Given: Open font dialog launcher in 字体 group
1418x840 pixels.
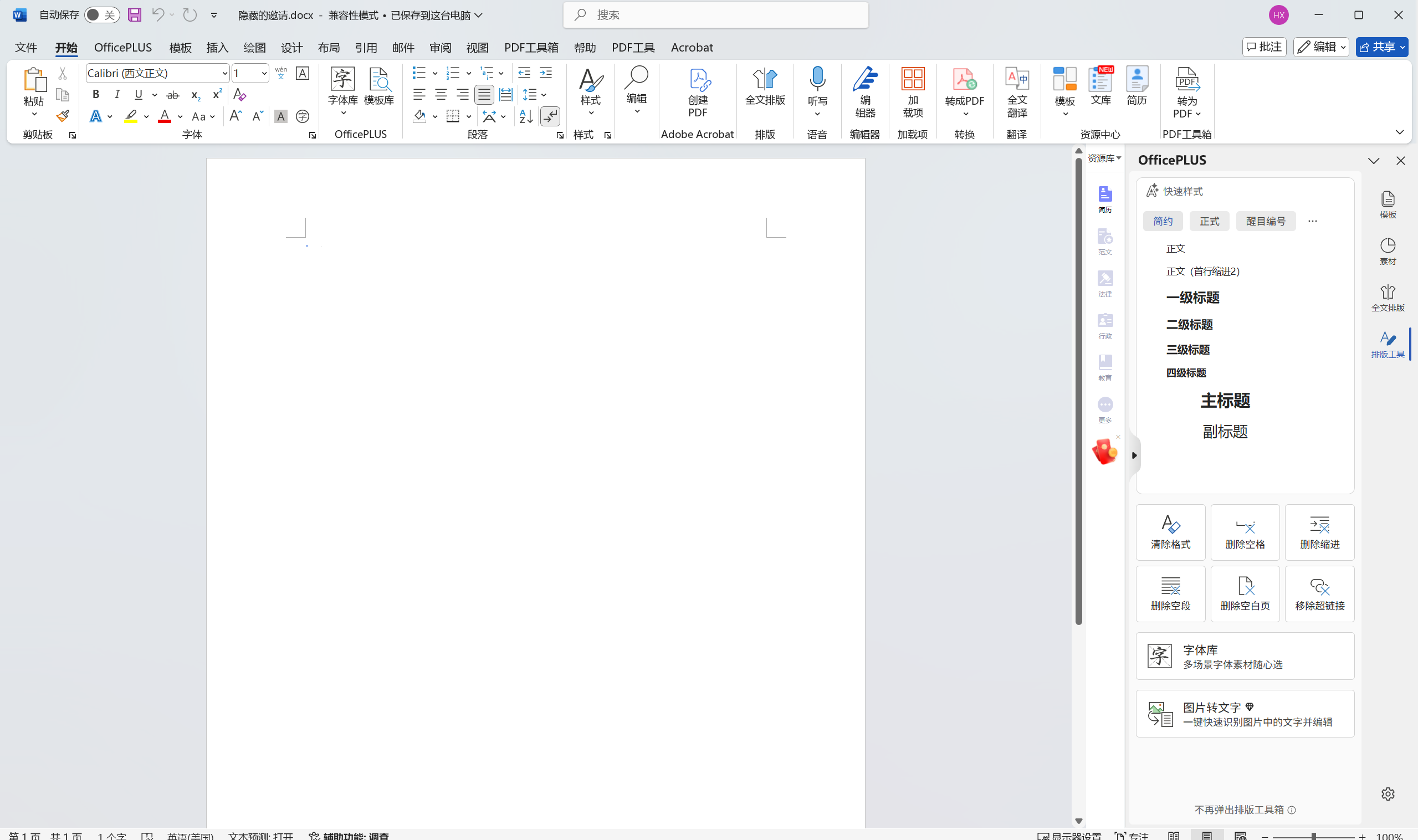Looking at the screenshot, I should [x=312, y=135].
